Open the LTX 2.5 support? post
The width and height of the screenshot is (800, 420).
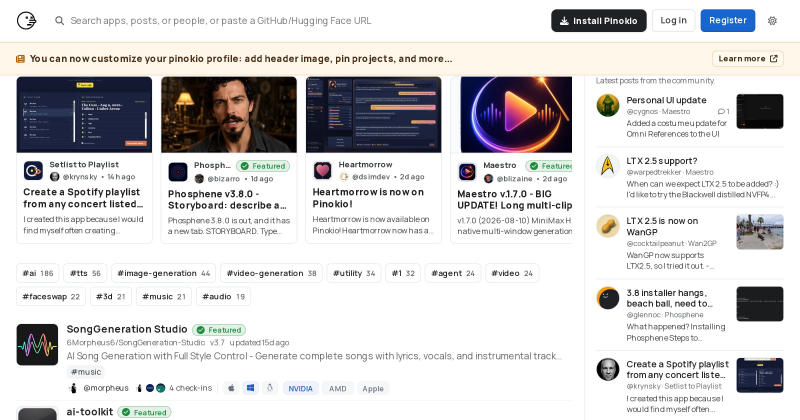coord(662,161)
